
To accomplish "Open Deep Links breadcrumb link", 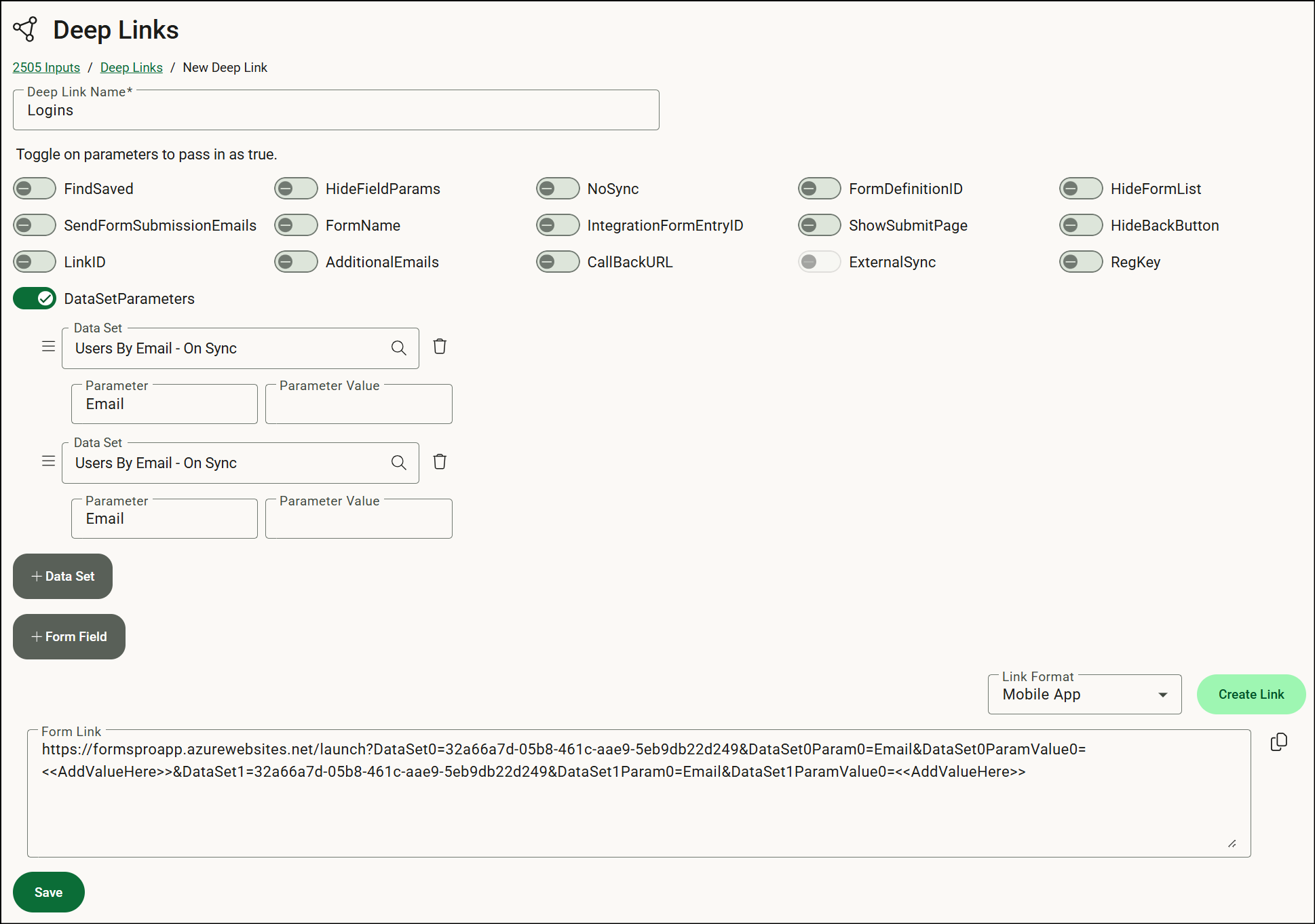I will click(132, 67).
